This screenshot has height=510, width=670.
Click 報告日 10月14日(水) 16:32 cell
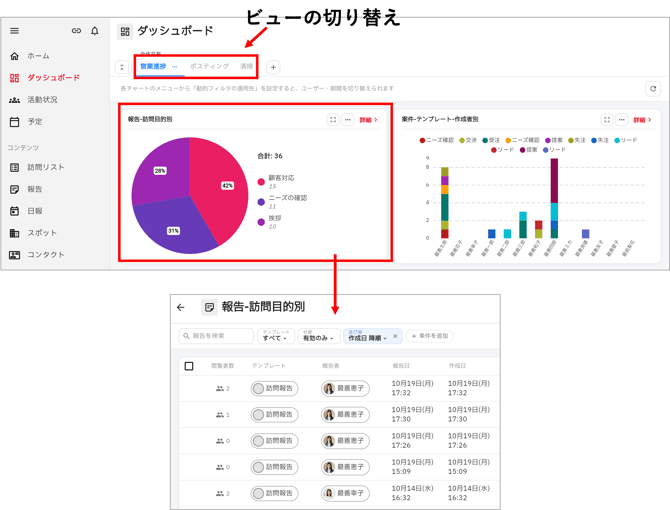412,493
